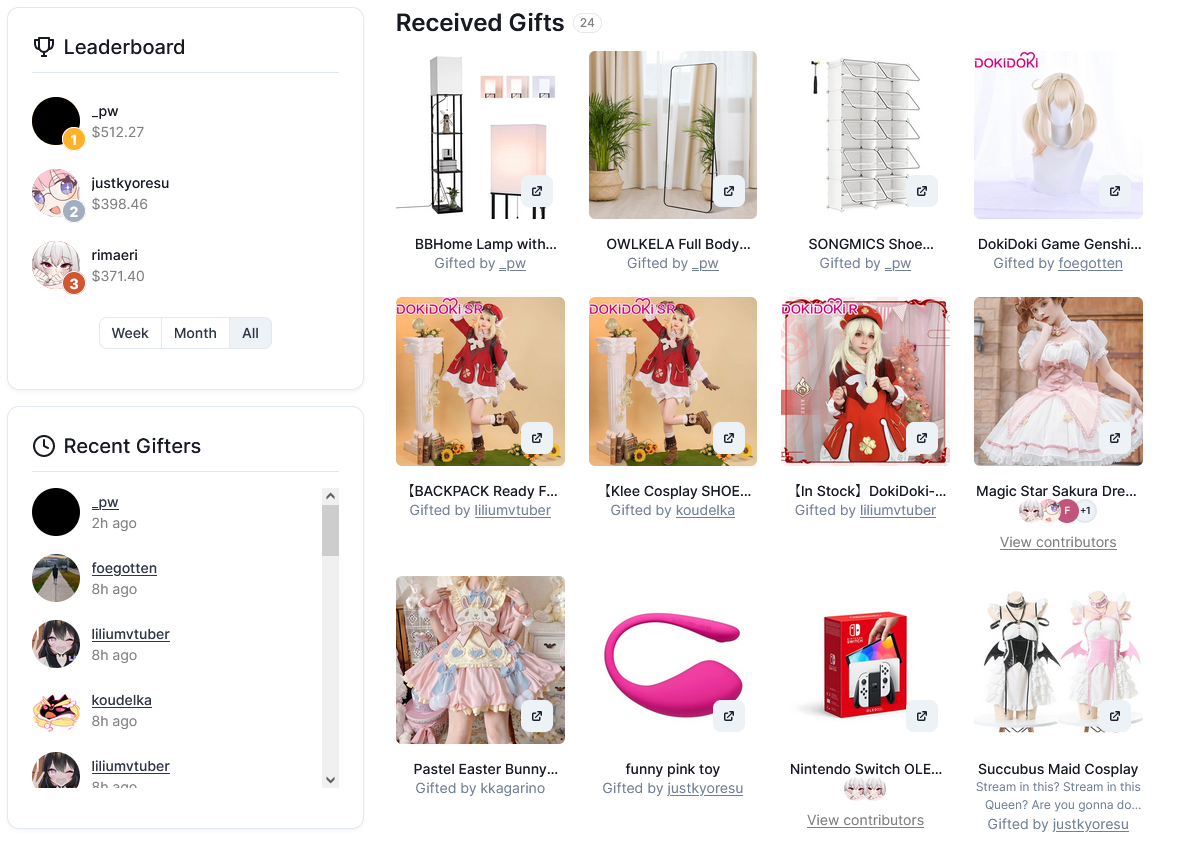Click scroll-down arrow in Recent Gifters list

(x=330, y=779)
